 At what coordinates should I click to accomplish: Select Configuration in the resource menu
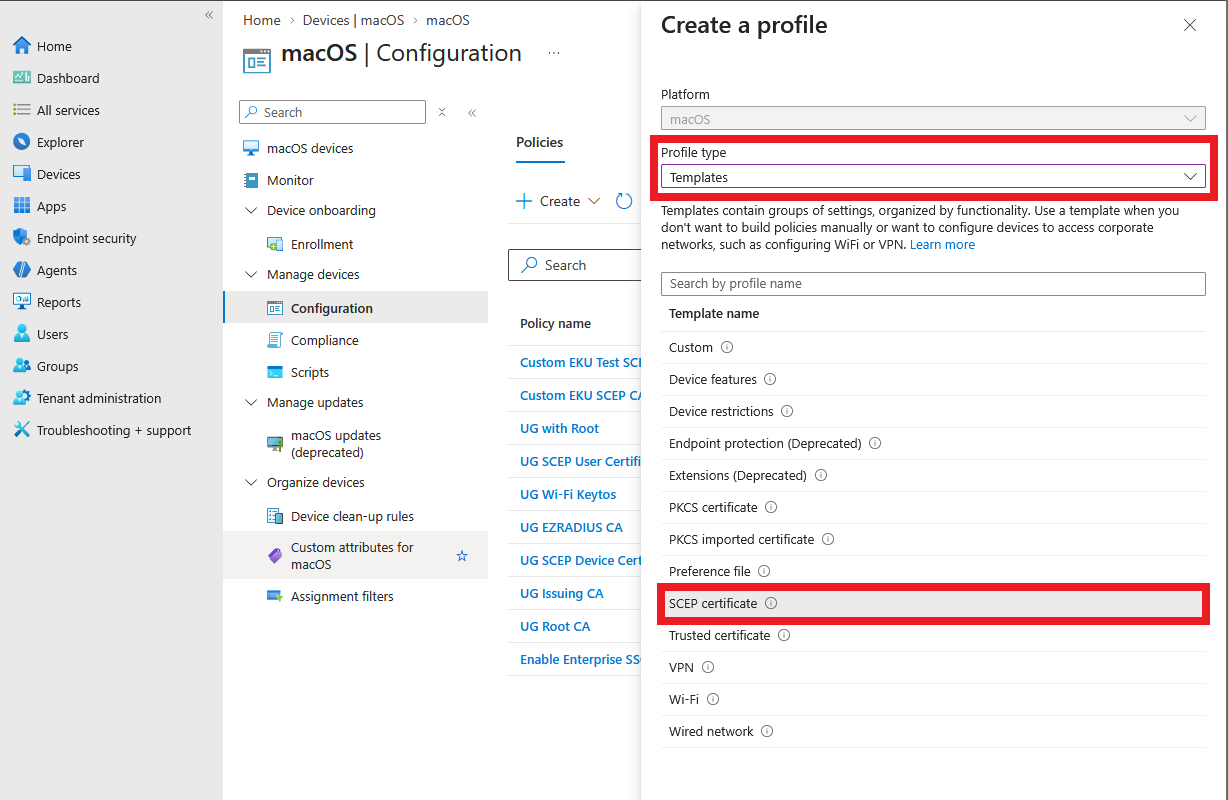coord(356,308)
